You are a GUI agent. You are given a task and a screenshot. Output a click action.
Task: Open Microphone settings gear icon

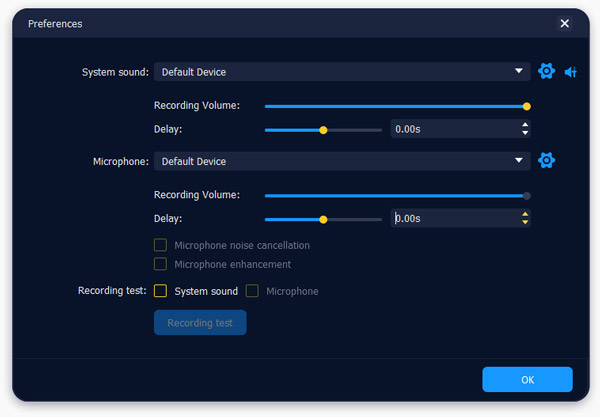click(x=546, y=161)
